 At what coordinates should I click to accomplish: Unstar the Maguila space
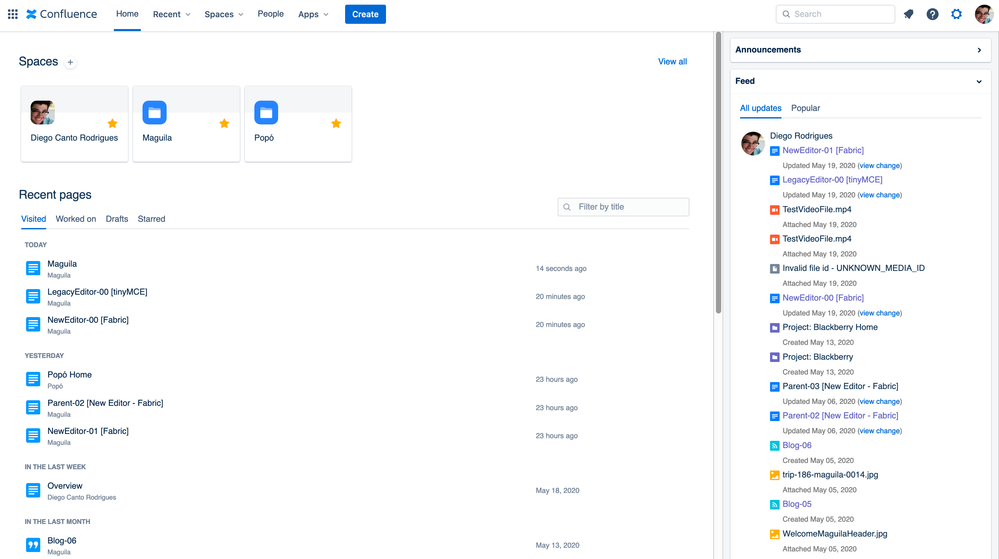point(224,123)
